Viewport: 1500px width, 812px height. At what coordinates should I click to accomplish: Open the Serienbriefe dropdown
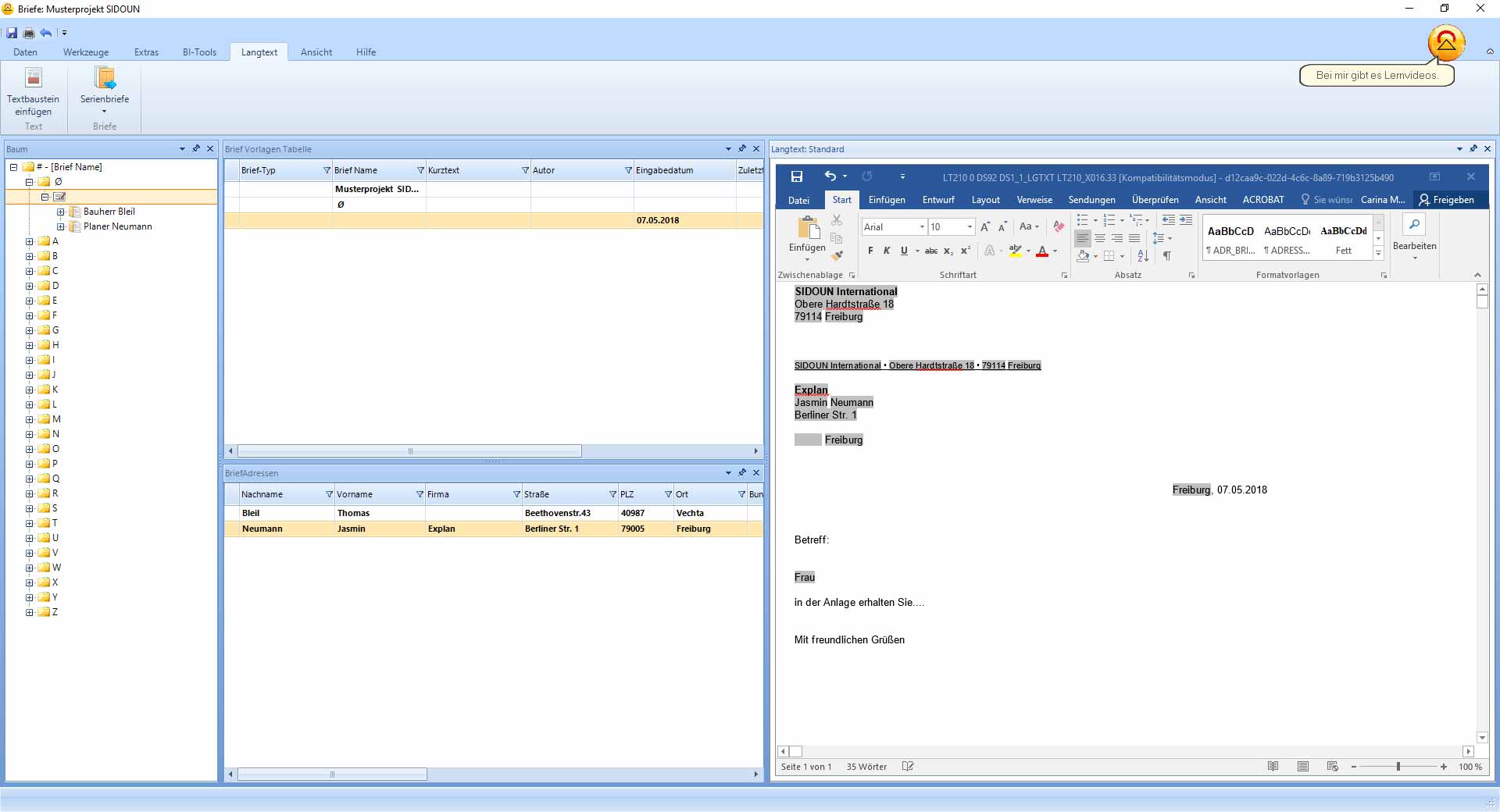click(x=105, y=111)
